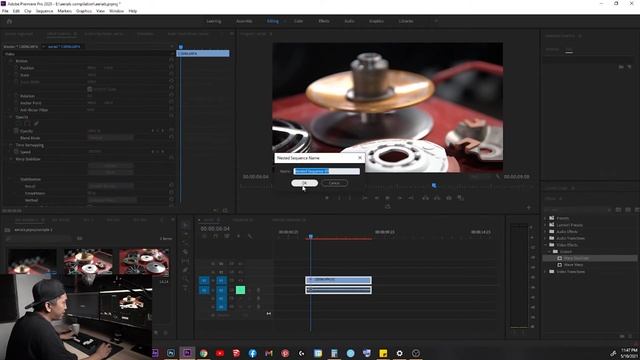Click Step Back one frame in Program monitor

[376, 198]
